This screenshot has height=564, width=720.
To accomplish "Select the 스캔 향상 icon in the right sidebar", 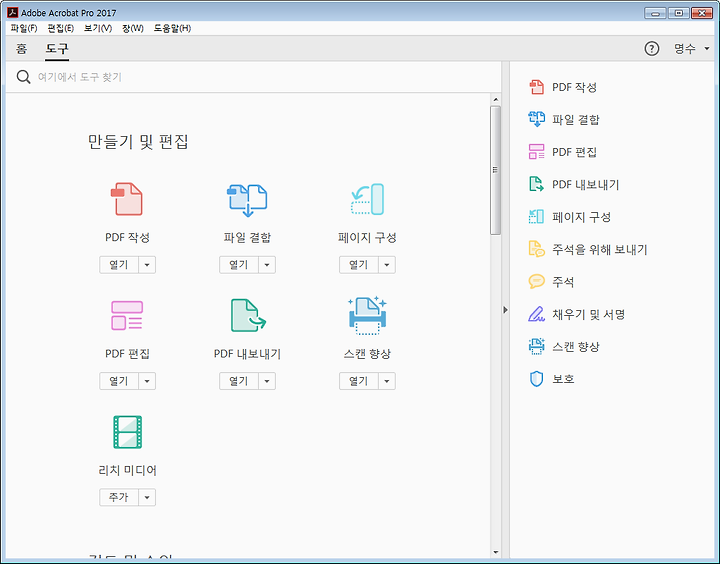I will tap(536, 346).
